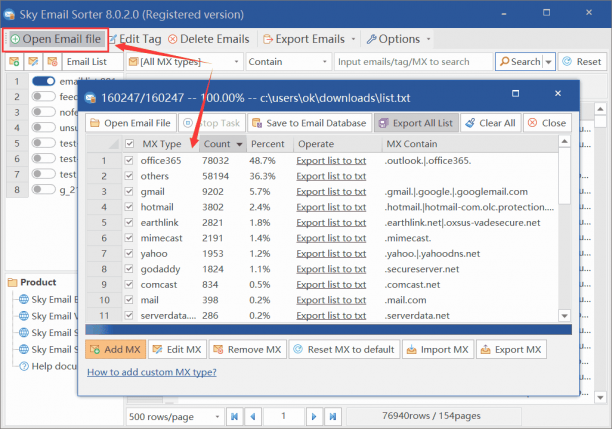Go to first page icon
This screenshot has width=612, height=429.
point(234,417)
